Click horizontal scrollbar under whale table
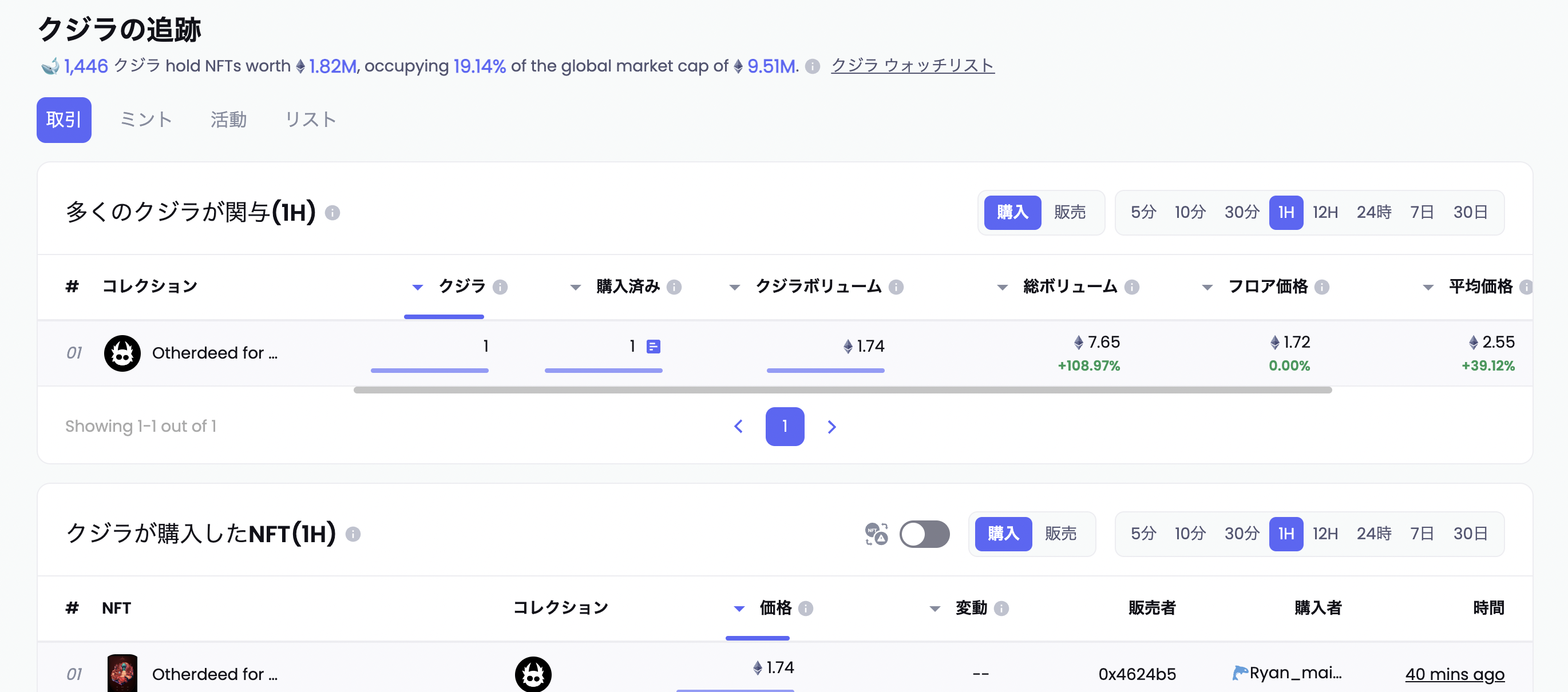 pyautogui.click(x=842, y=390)
